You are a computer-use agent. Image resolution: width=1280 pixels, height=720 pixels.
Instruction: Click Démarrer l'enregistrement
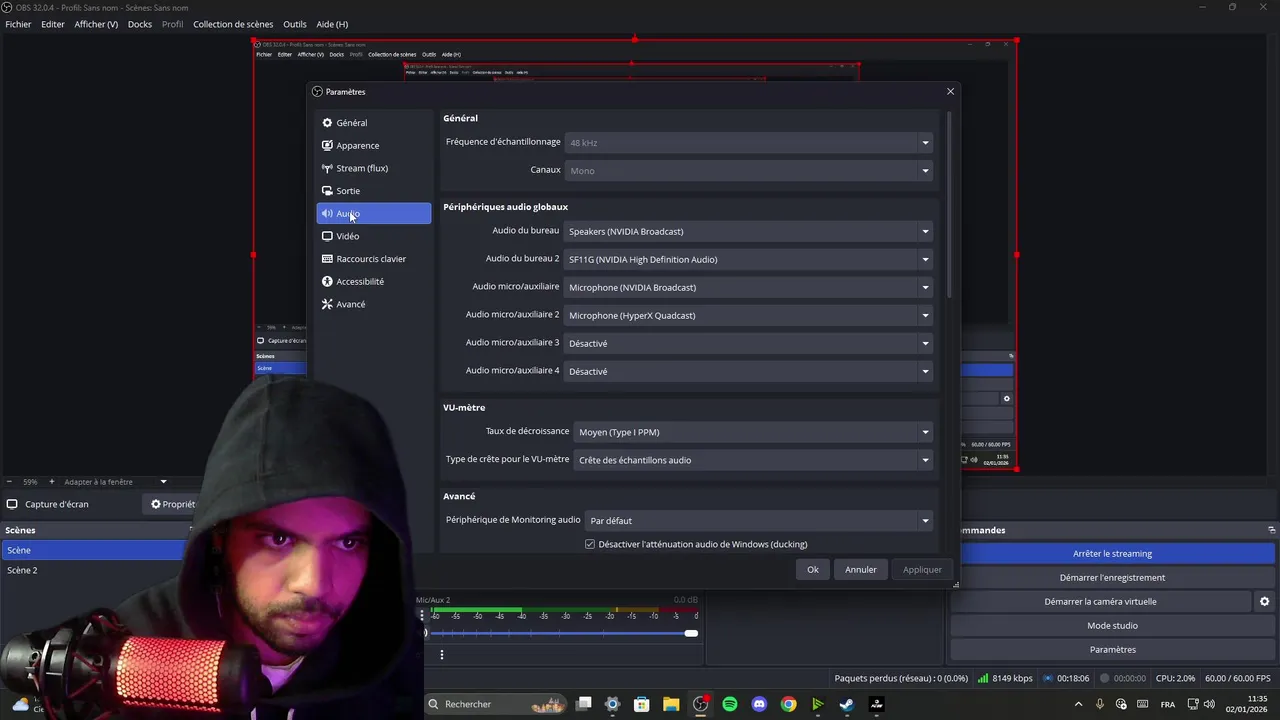pos(1112,578)
